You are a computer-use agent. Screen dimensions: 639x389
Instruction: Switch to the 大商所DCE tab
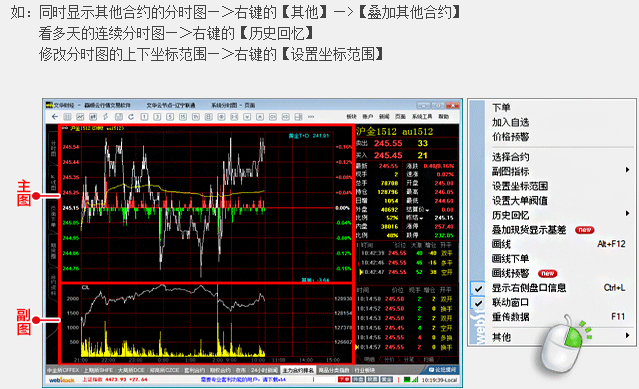pyautogui.click(x=131, y=370)
